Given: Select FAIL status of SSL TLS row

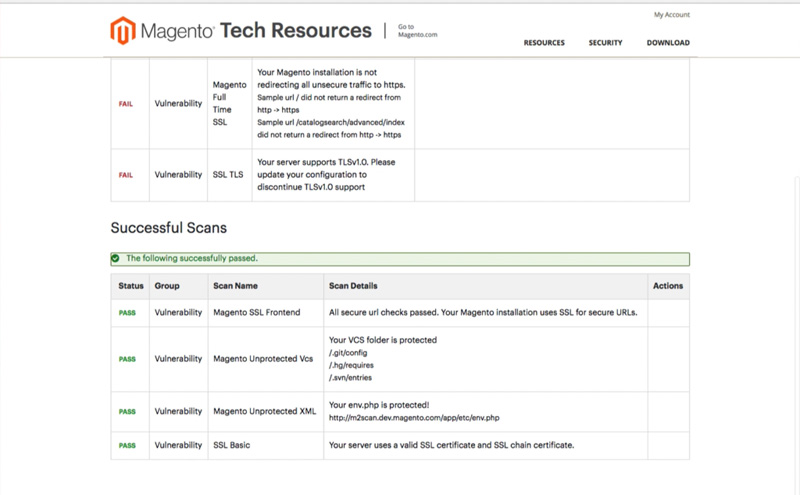Looking at the screenshot, I should click(x=126, y=175).
